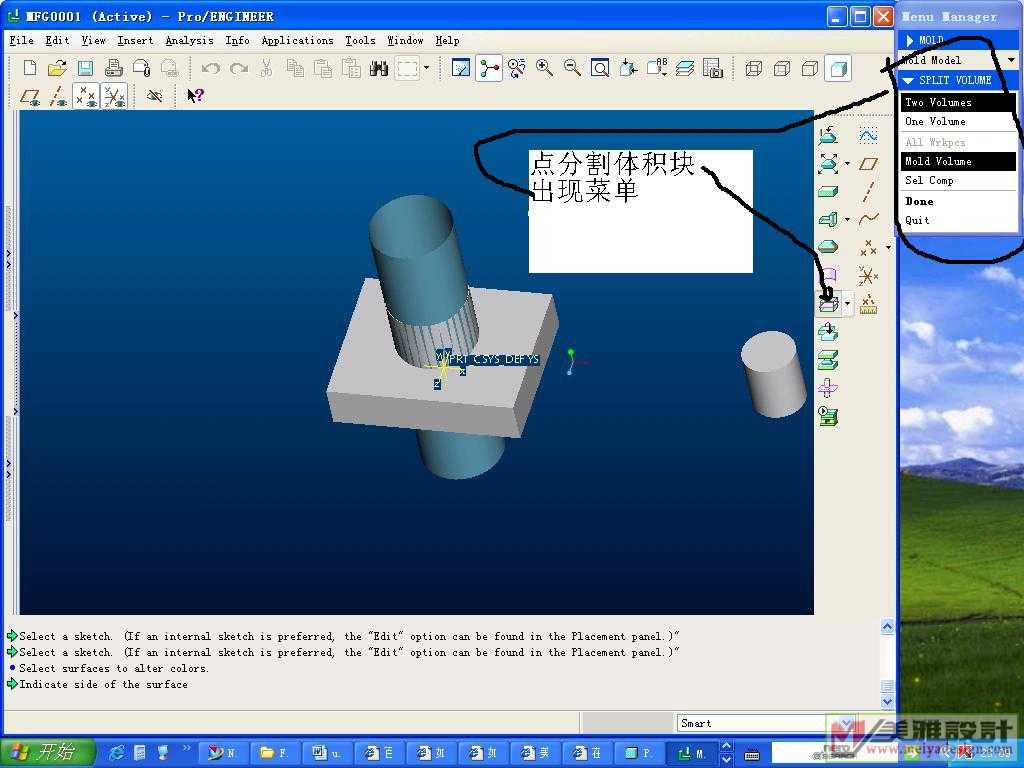Image resolution: width=1024 pixels, height=768 pixels.
Task: Toggle datum axes display
Action: [x=58, y=97]
